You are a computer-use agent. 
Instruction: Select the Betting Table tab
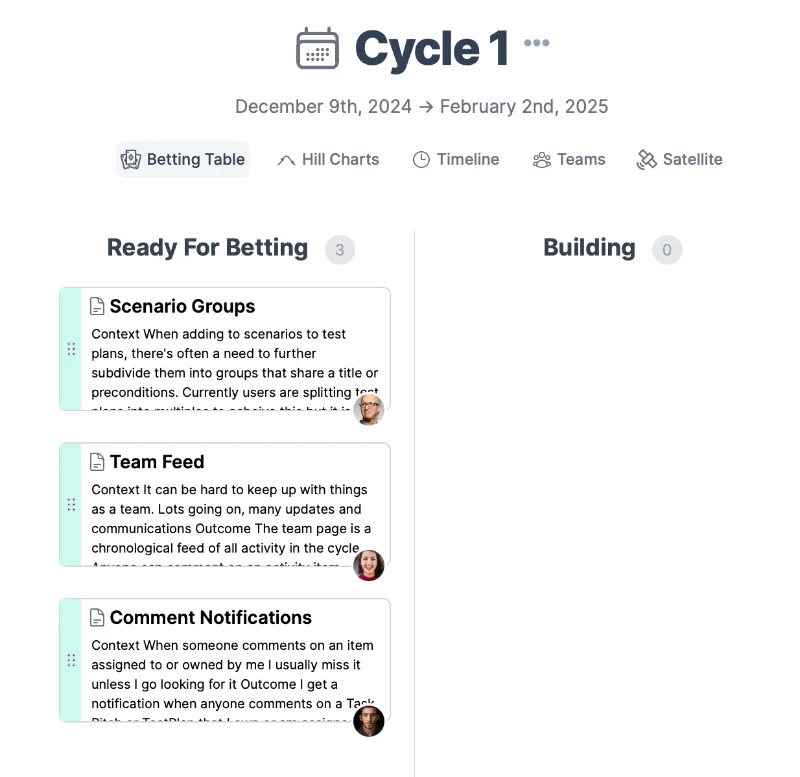point(183,159)
